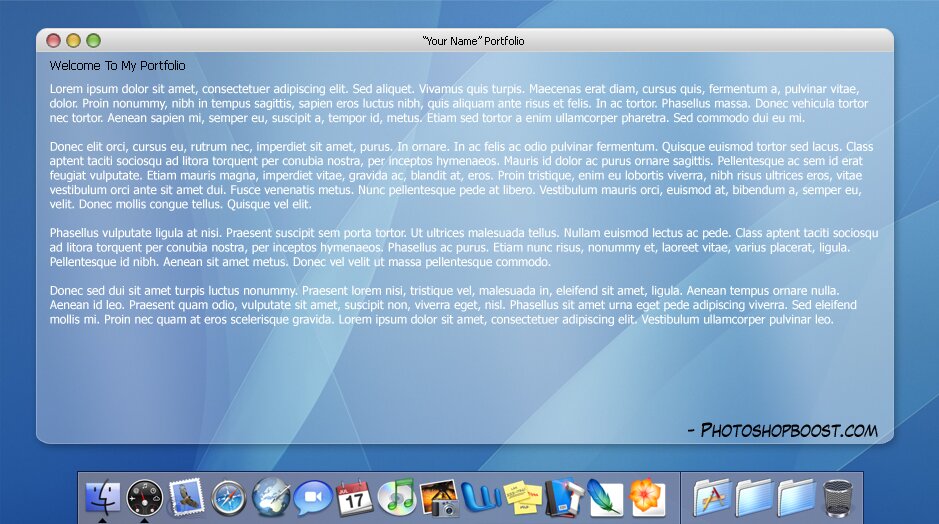Screen dimensions: 939x524
Task: Click the paragraph starting "Donec elit orci"
Action: [461, 175]
